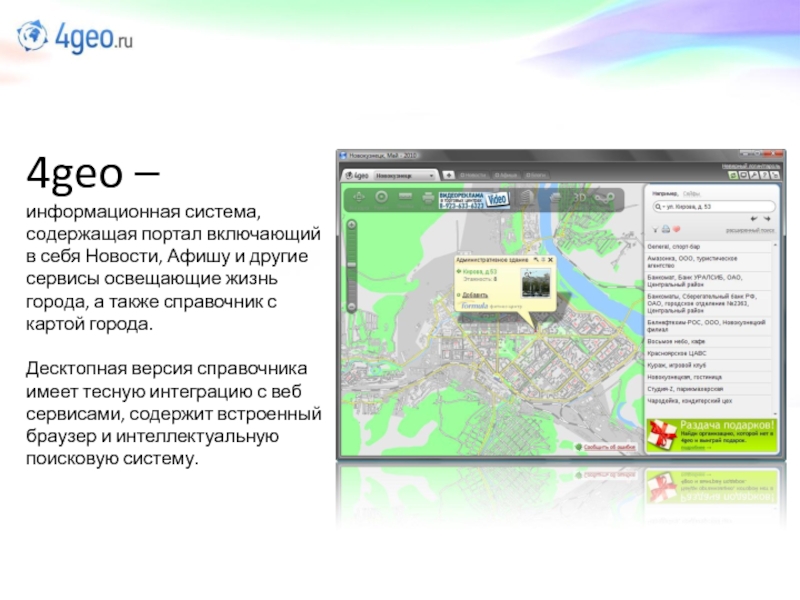The width and height of the screenshot is (800, 600).
Task: Select General, спорт бар result
Action: pos(709,246)
